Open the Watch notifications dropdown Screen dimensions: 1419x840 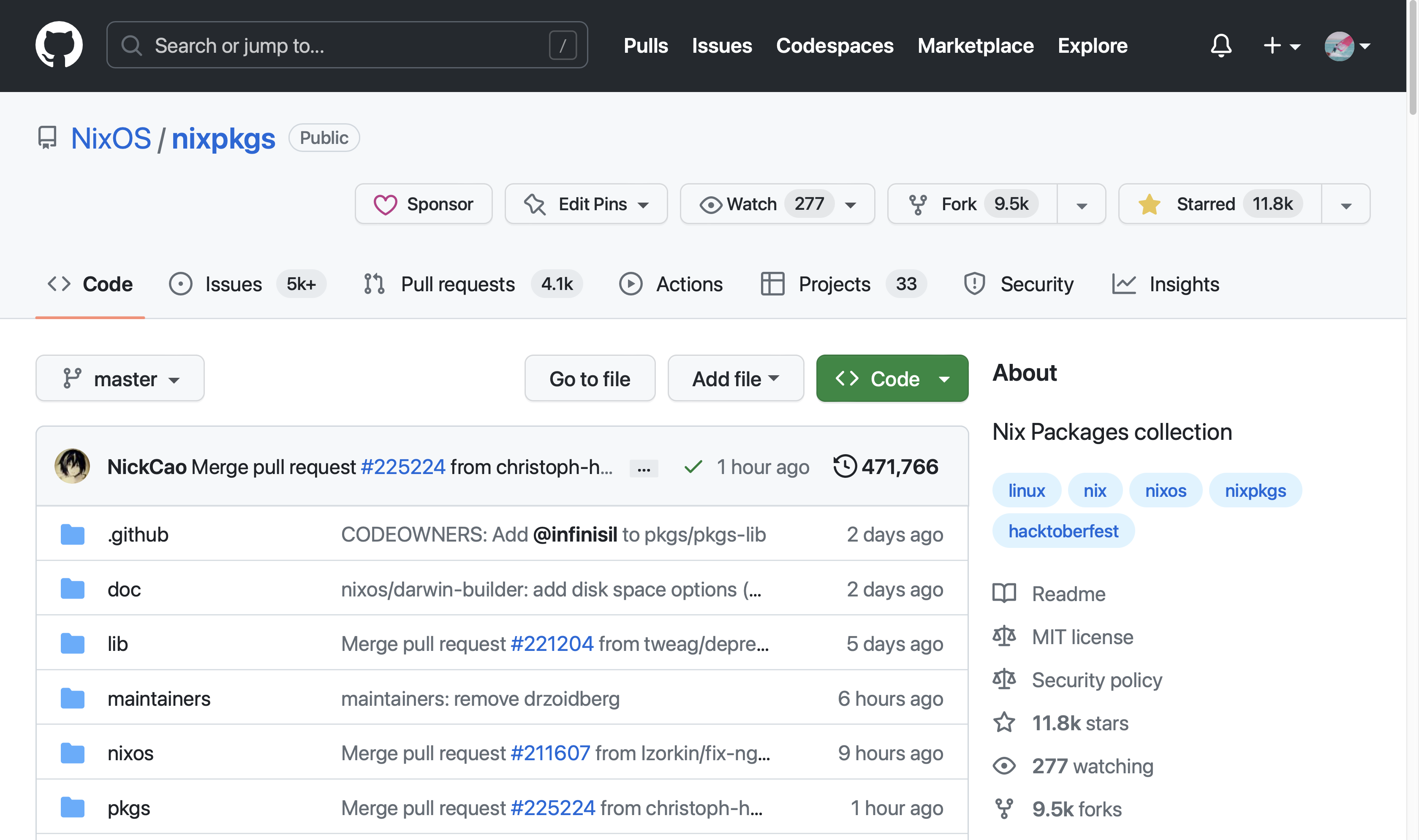(777, 204)
